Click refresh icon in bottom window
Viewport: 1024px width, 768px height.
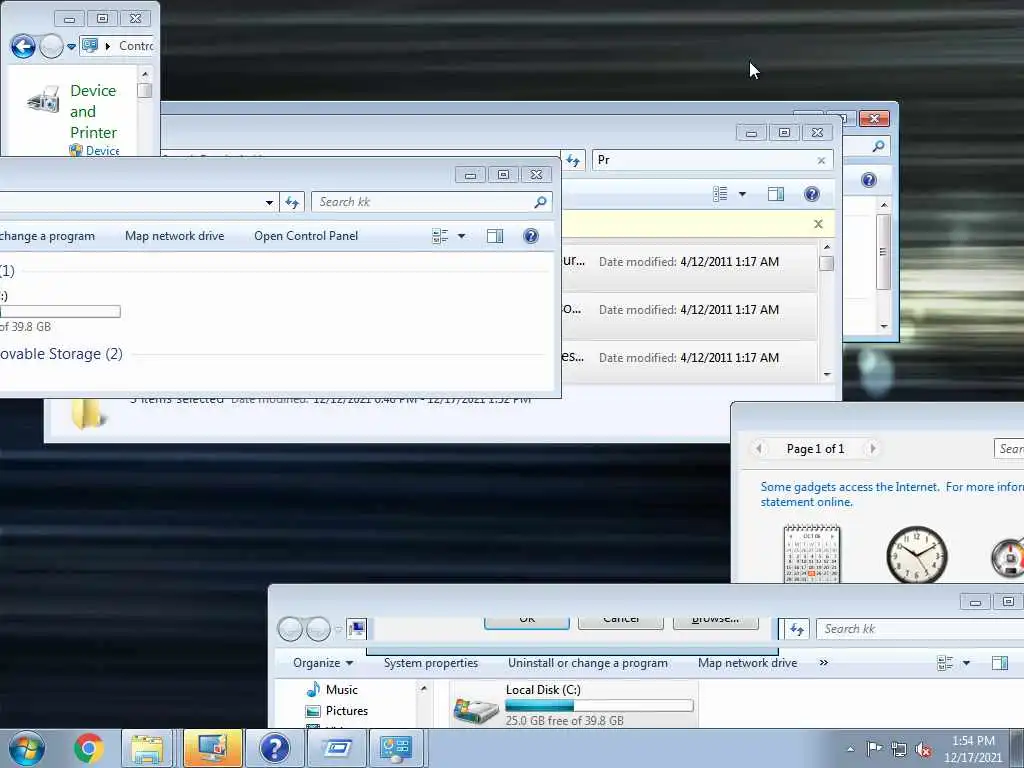(x=797, y=629)
